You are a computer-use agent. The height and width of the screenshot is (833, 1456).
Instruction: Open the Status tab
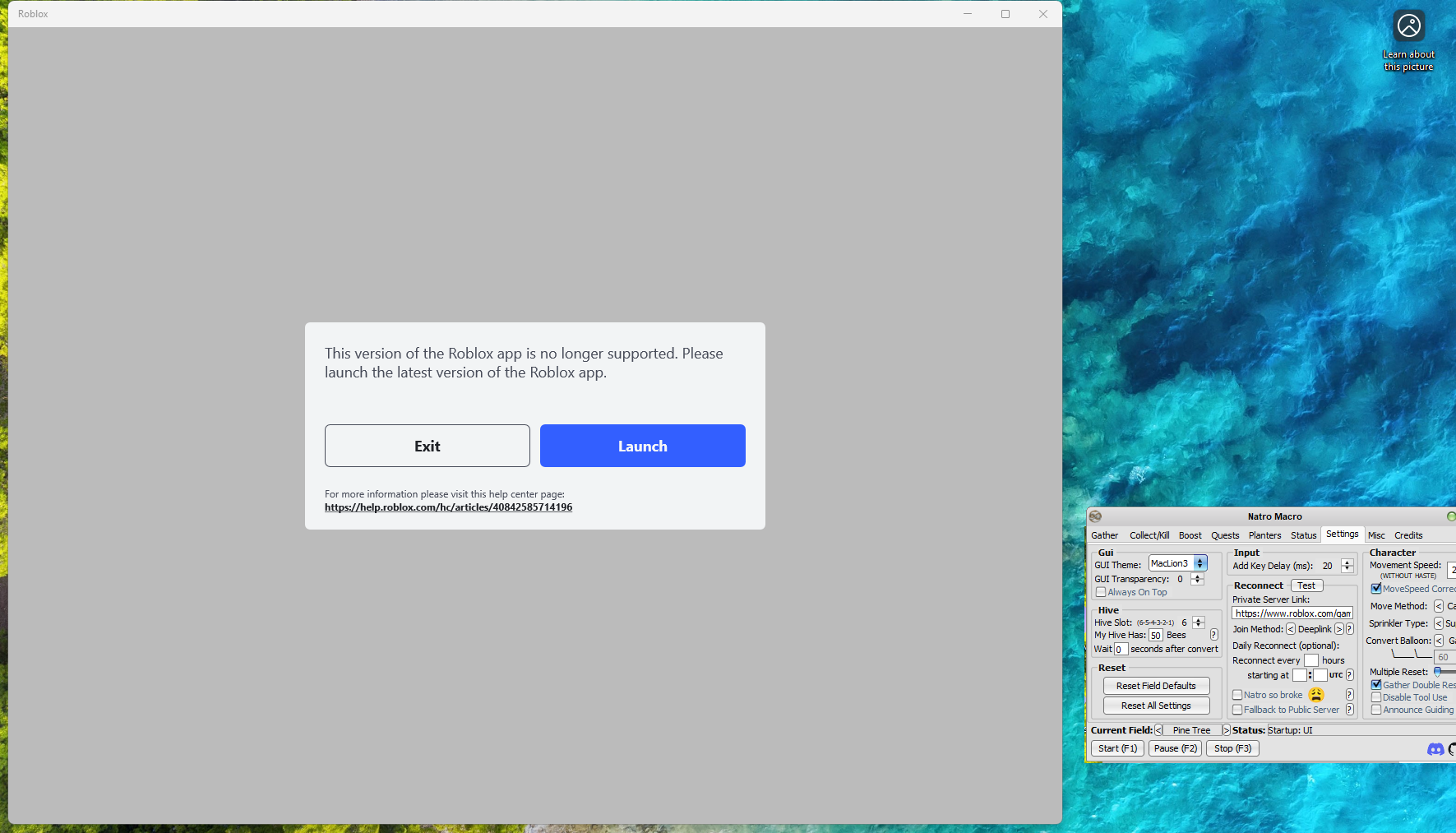1303,535
